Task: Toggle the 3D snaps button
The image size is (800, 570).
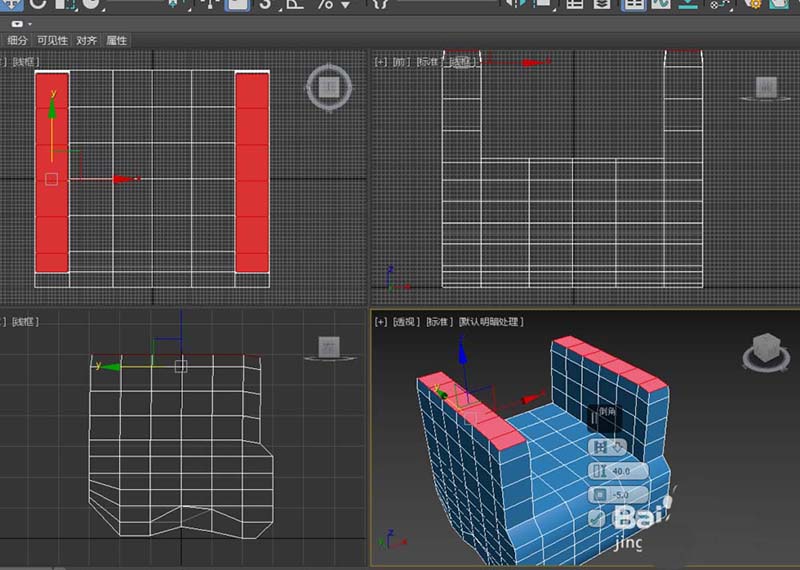Action: click(265, 4)
